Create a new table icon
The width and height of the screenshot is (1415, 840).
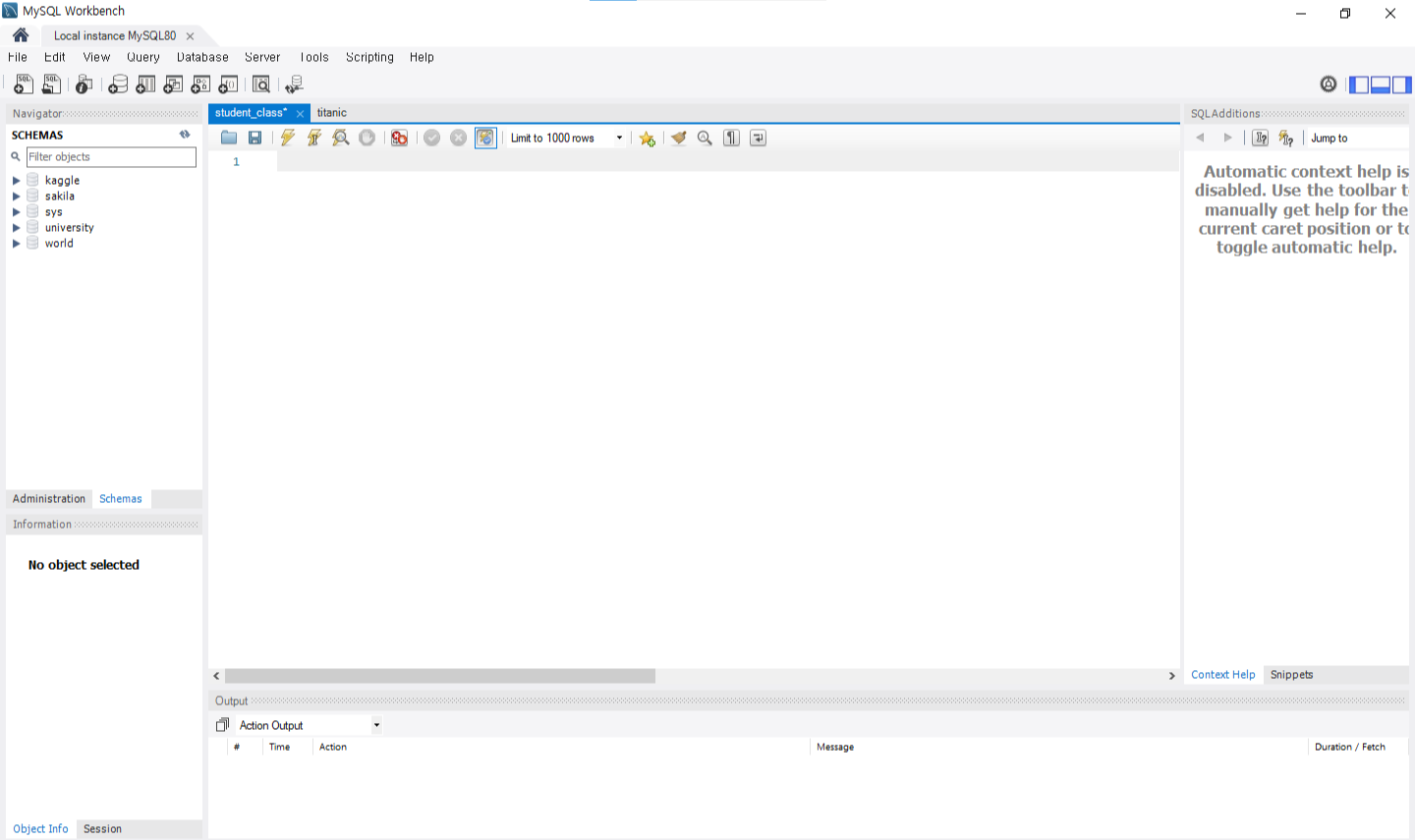(145, 84)
